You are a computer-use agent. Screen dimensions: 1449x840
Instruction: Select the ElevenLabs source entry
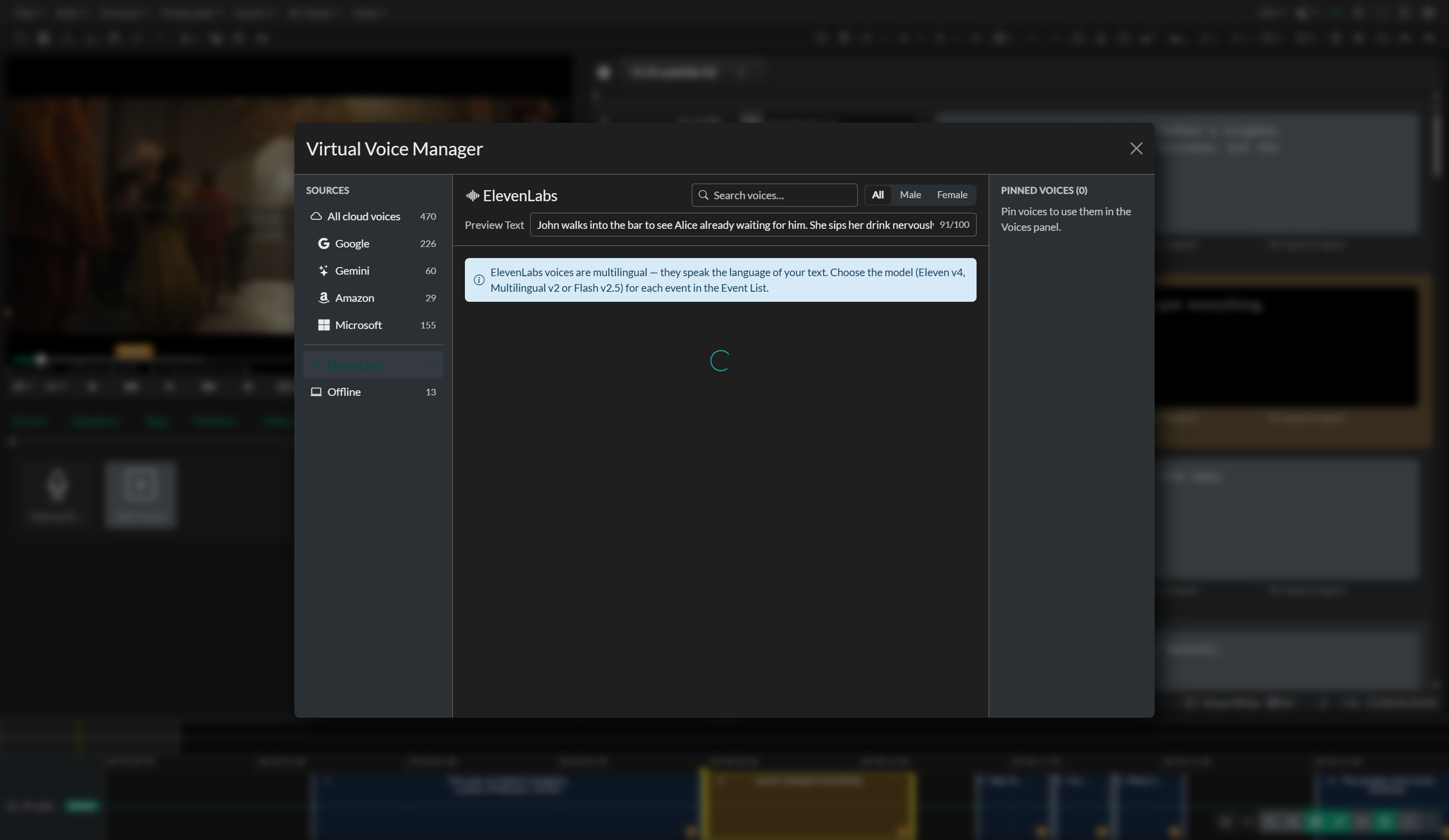coord(373,365)
